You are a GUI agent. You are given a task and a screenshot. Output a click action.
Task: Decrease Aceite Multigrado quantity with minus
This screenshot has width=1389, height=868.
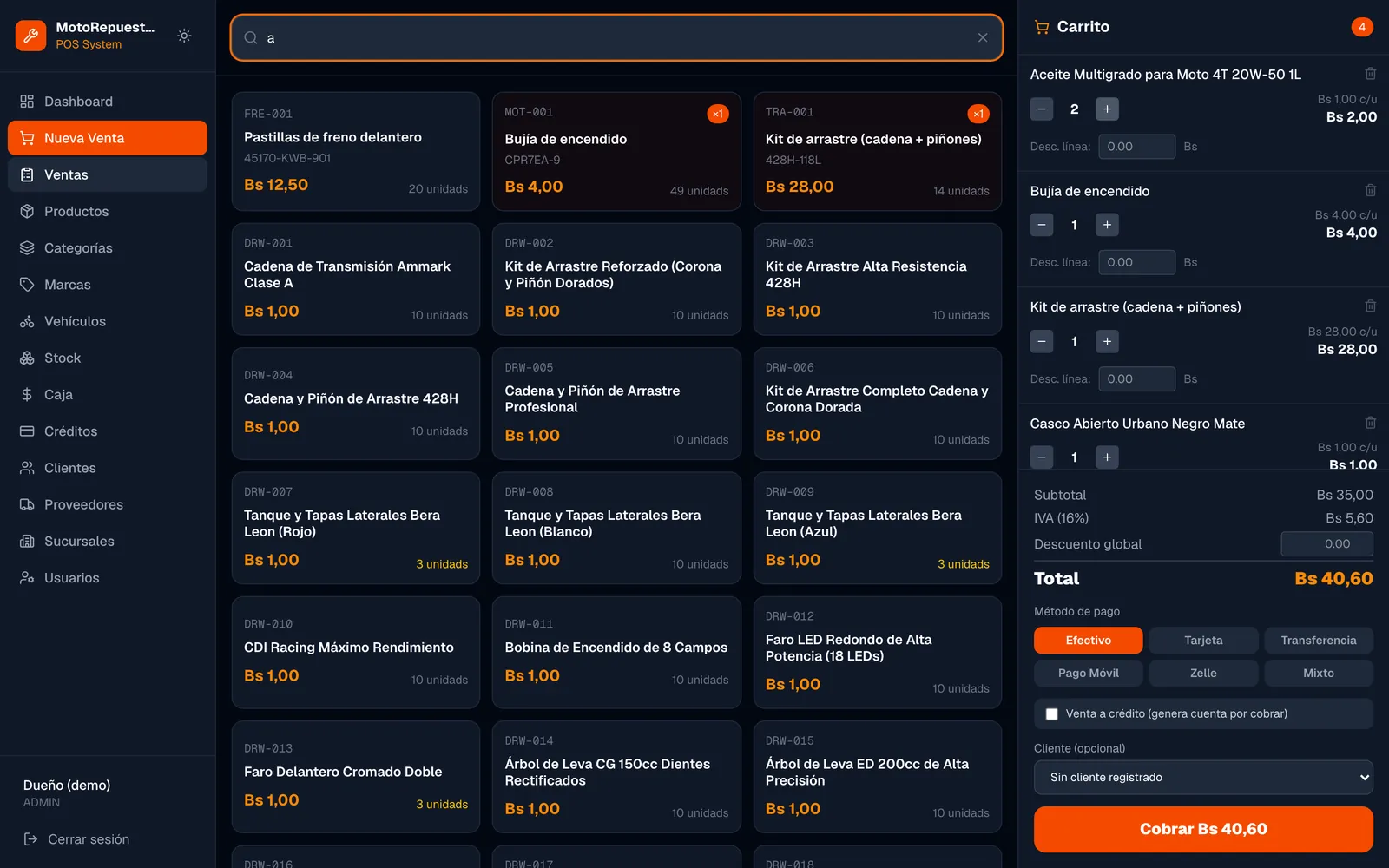pyautogui.click(x=1042, y=108)
